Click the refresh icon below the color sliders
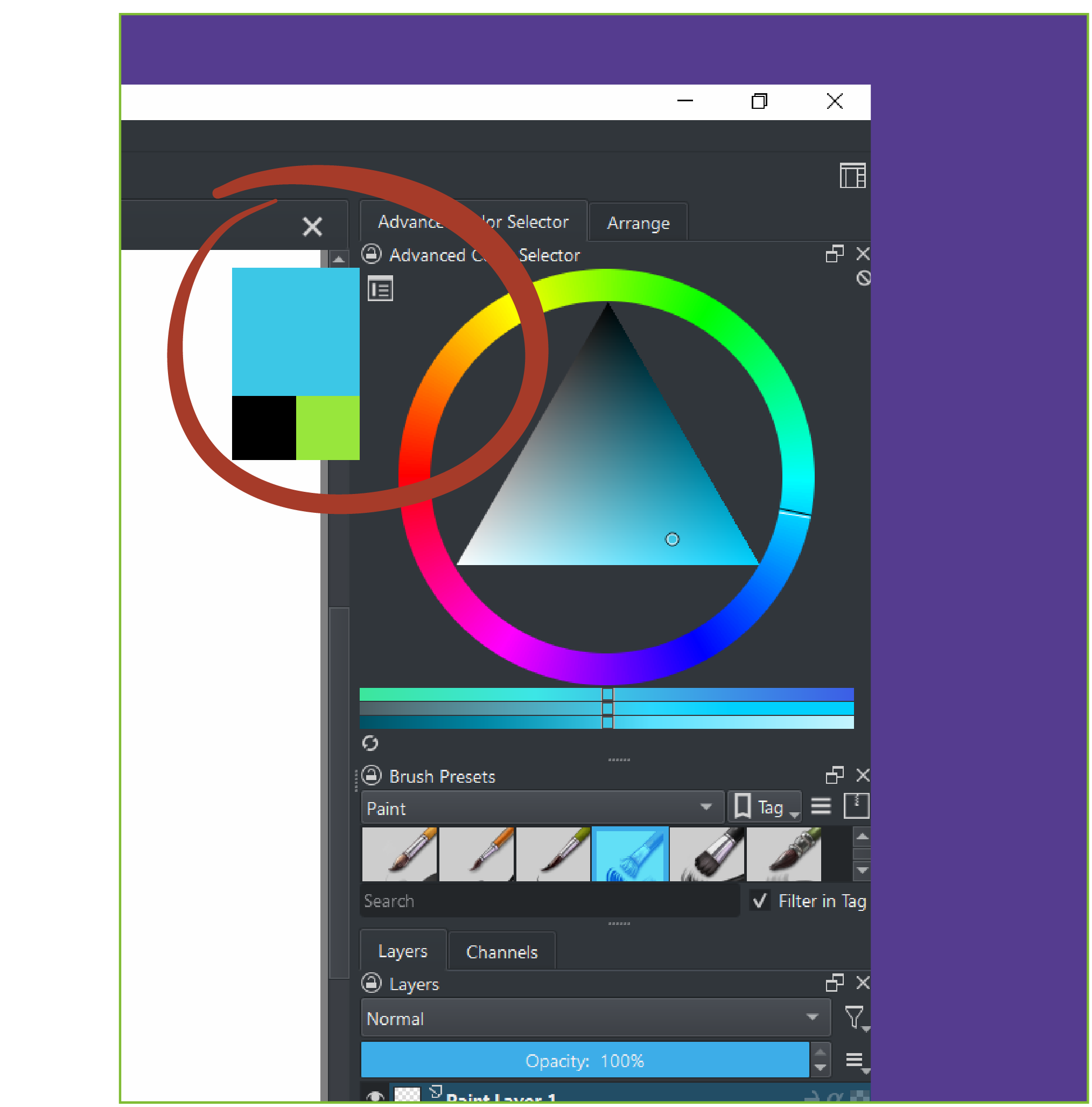 370,743
